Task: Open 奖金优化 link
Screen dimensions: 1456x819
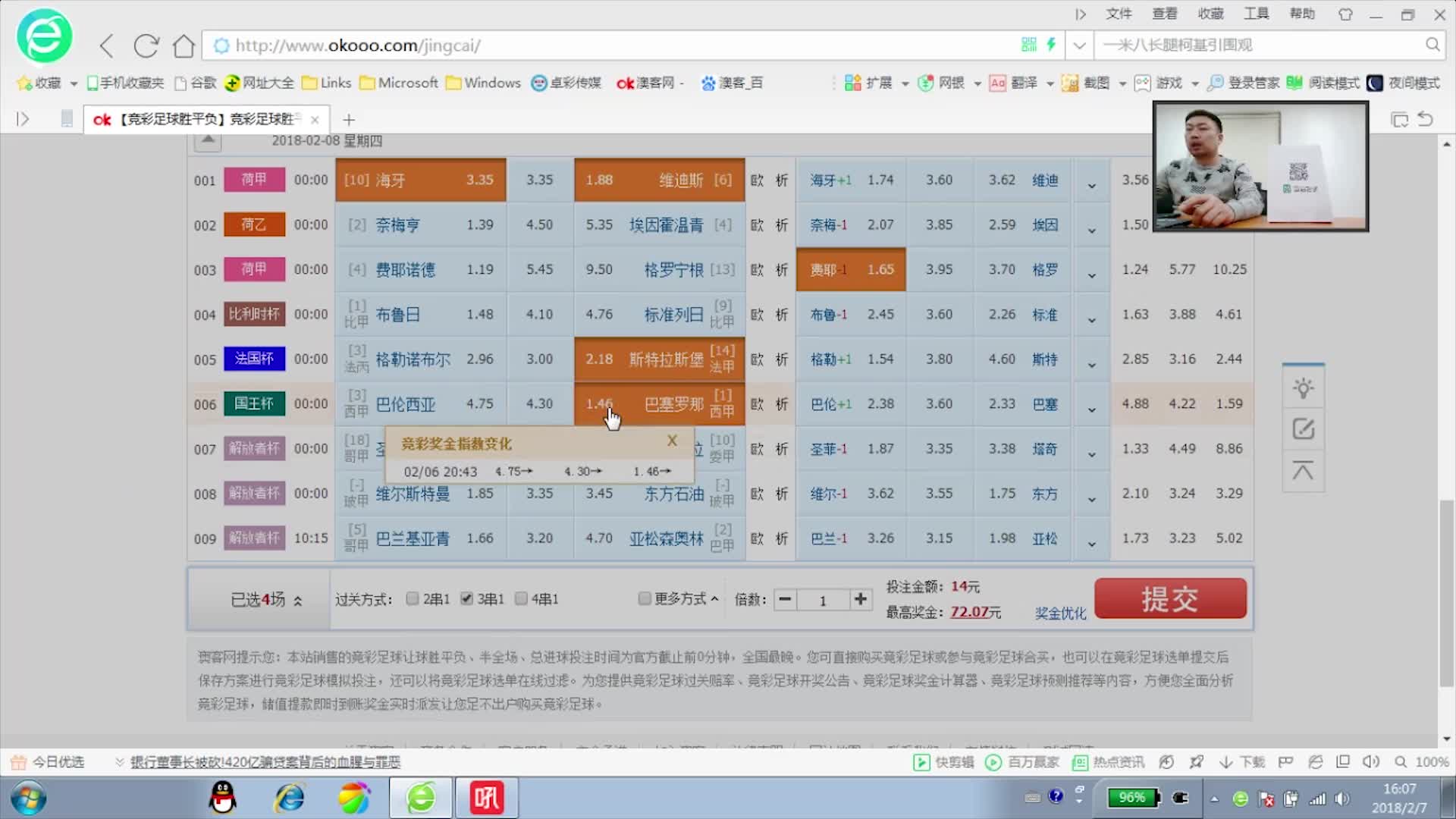Action: 1060,613
